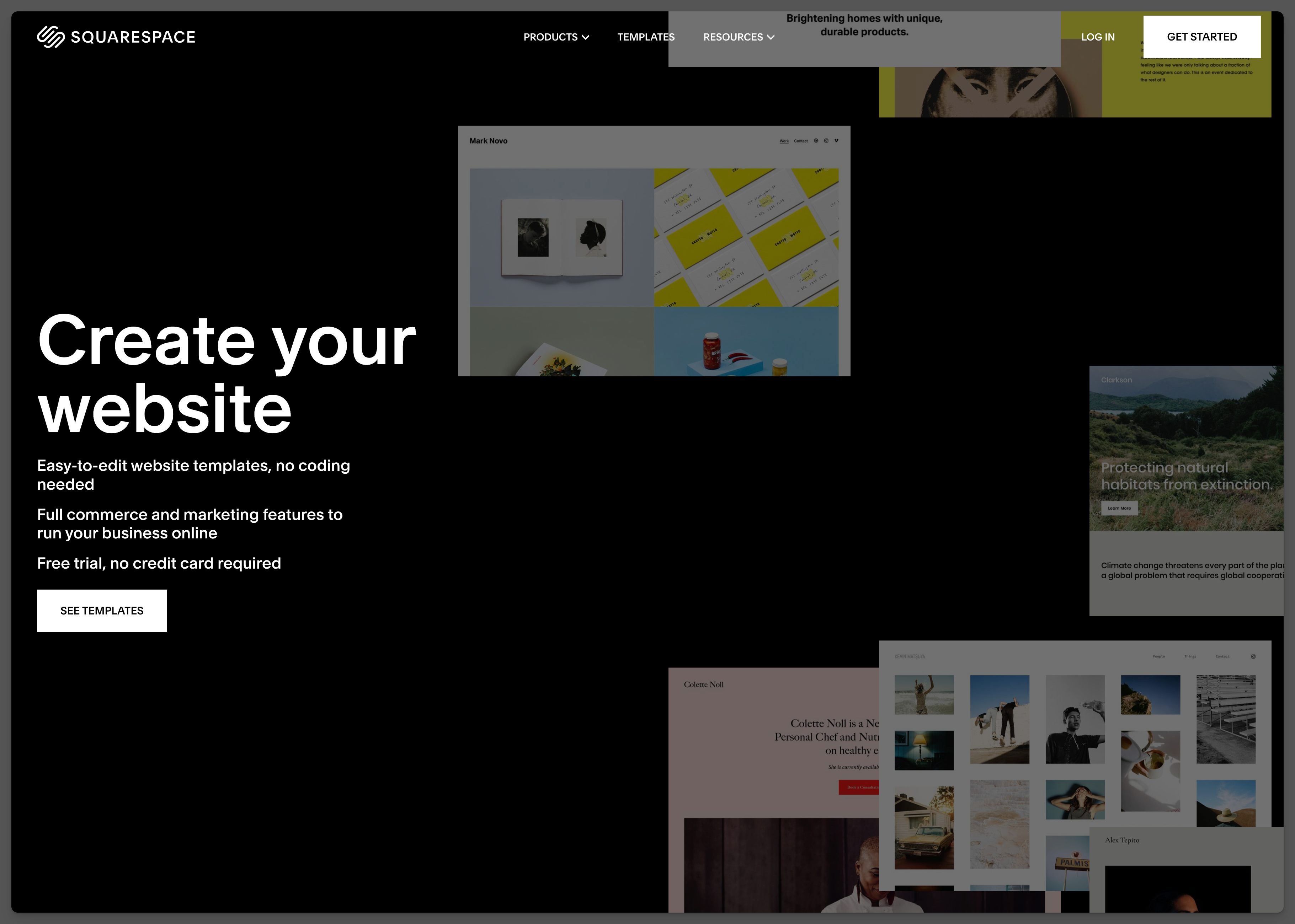The width and height of the screenshot is (1295, 924).
Task: Click the SQUARESPACE wordmark
Action: click(x=133, y=37)
